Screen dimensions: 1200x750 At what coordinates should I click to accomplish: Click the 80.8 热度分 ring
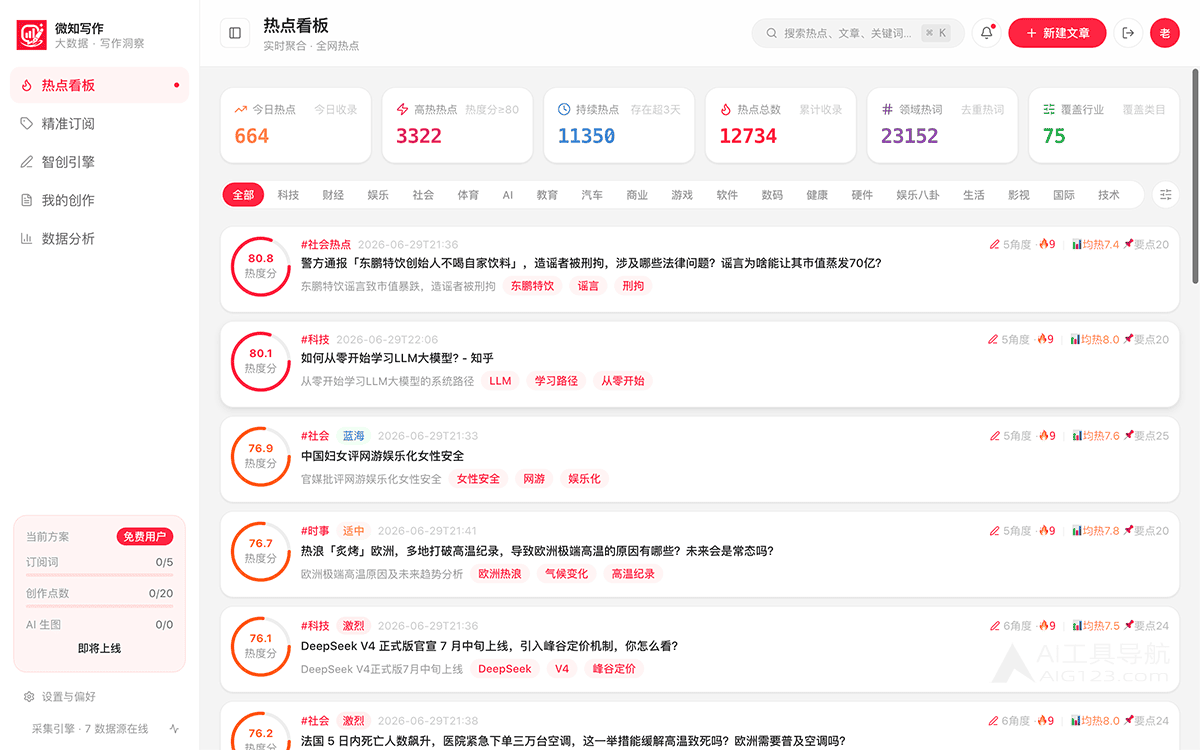point(261,265)
